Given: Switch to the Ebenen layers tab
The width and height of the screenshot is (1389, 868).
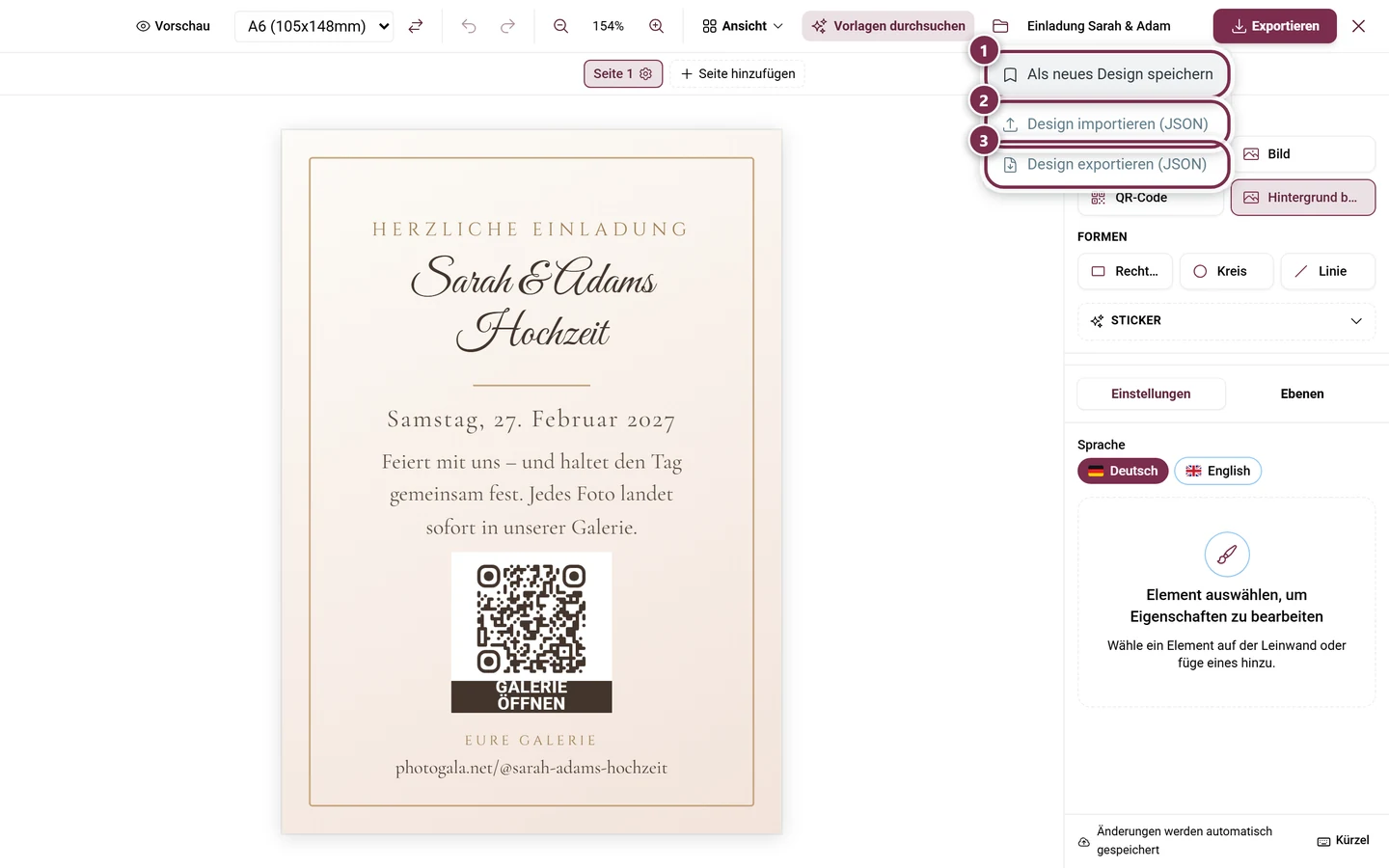Looking at the screenshot, I should [1302, 393].
